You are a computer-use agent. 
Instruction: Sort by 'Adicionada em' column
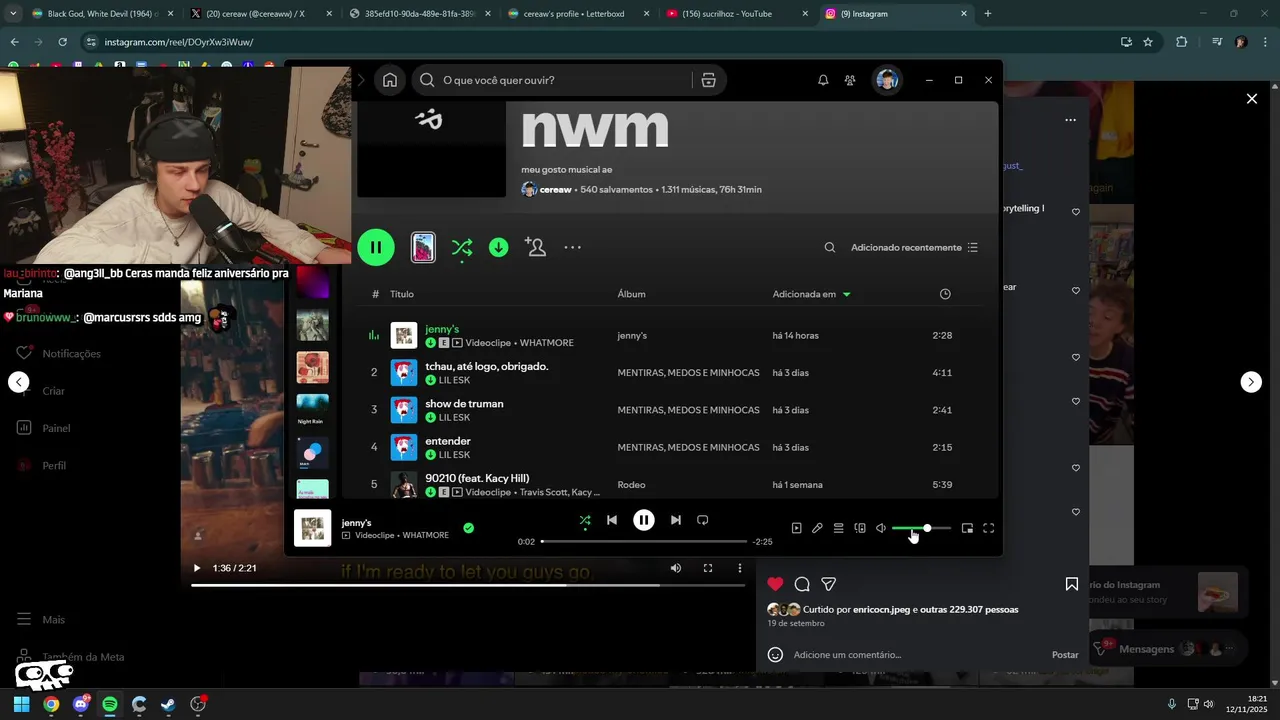tap(811, 294)
